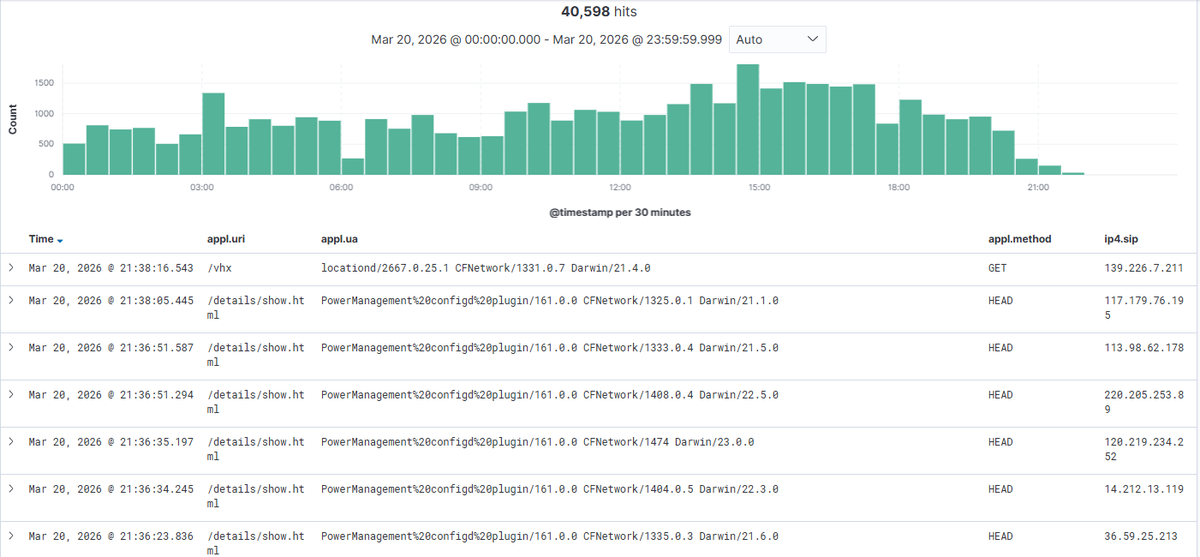1200x557 pixels.
Task: Click HEAD method in the 117.179.76.195 row
Action: click(x=1000, y=300)
